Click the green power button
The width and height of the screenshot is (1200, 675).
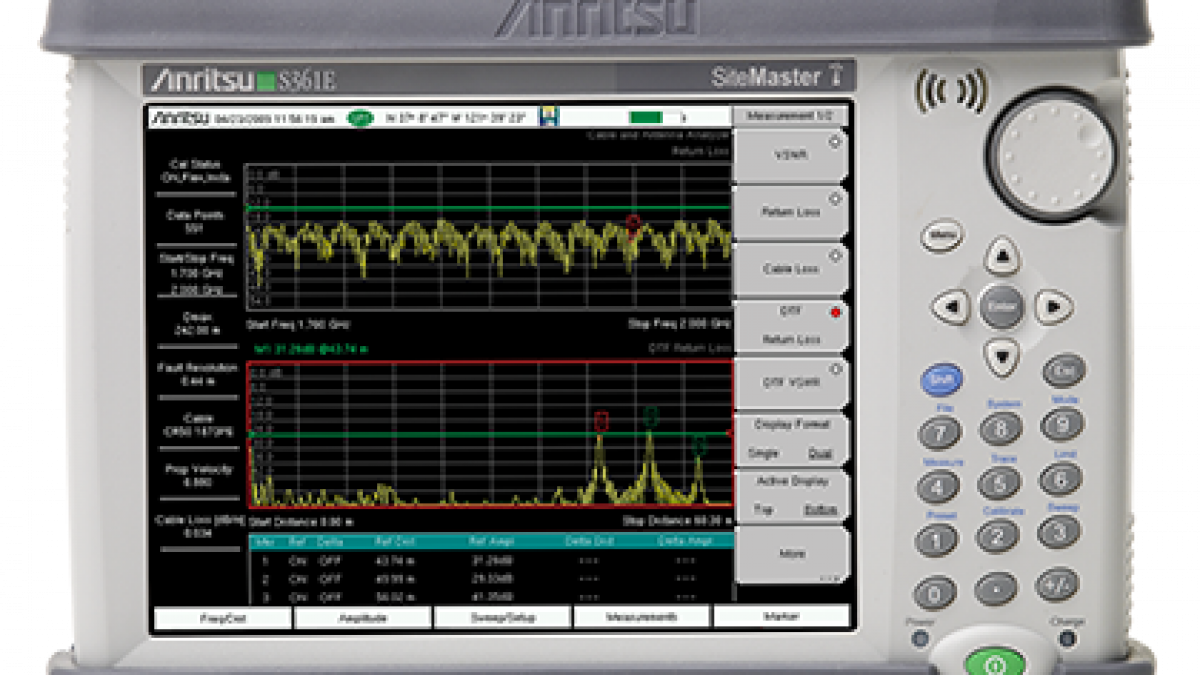tap(994, 662)
